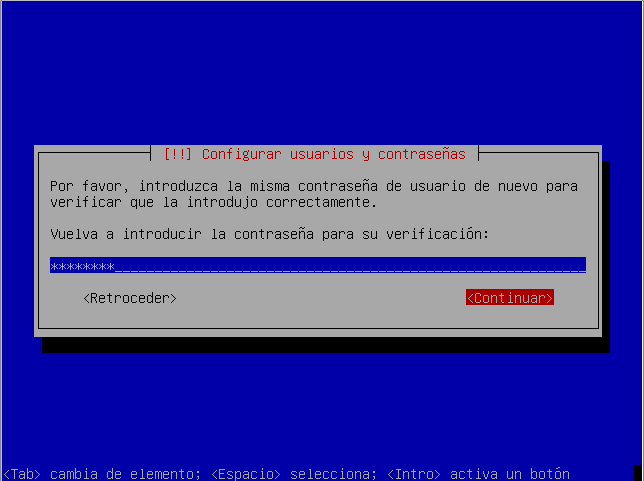Click the blue background above the dialog
644x481 pixels.
(322, 72)
